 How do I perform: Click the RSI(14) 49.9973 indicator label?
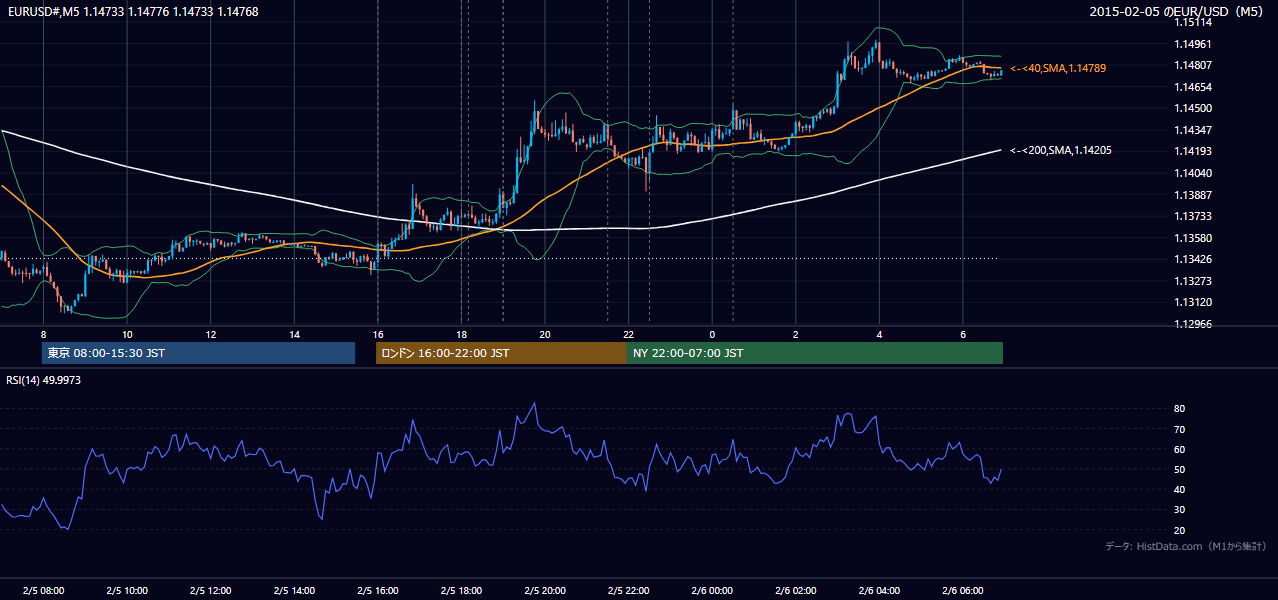coord(44,380)
